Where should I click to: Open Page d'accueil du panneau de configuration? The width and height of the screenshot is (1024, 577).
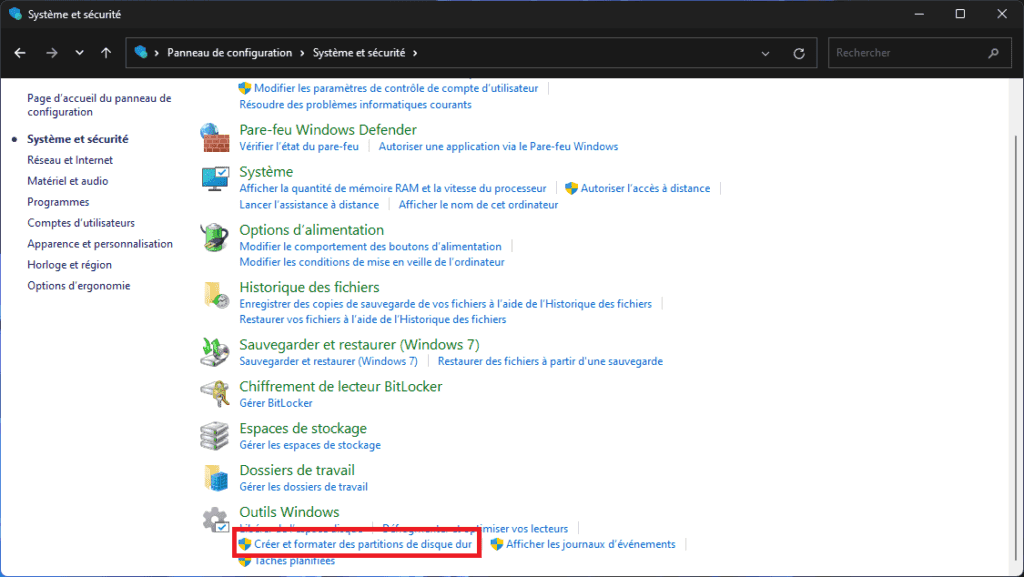pyautogui.click(x=99, y=105)
